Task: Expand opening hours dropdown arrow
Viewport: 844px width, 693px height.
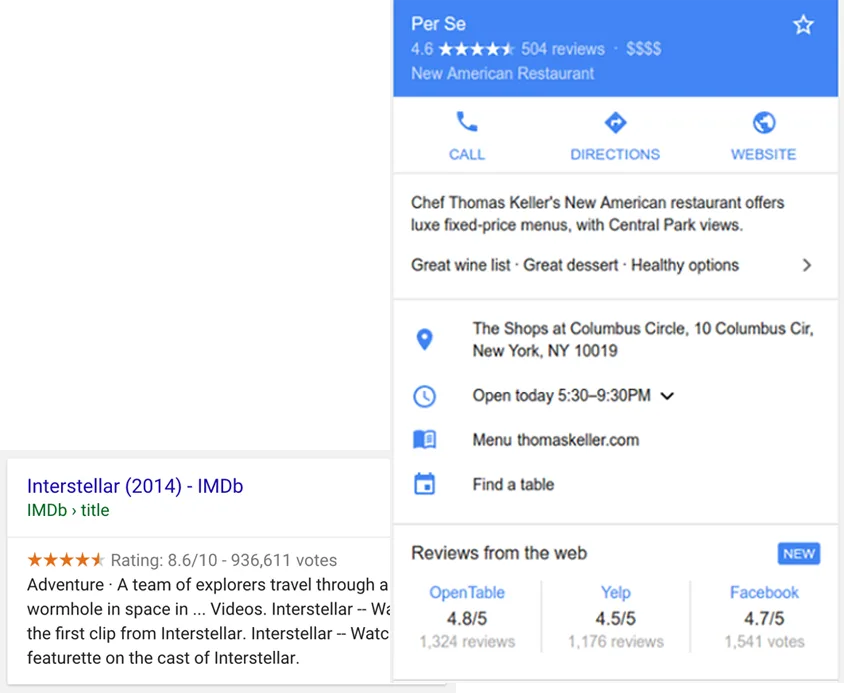Action: point(667,396)
